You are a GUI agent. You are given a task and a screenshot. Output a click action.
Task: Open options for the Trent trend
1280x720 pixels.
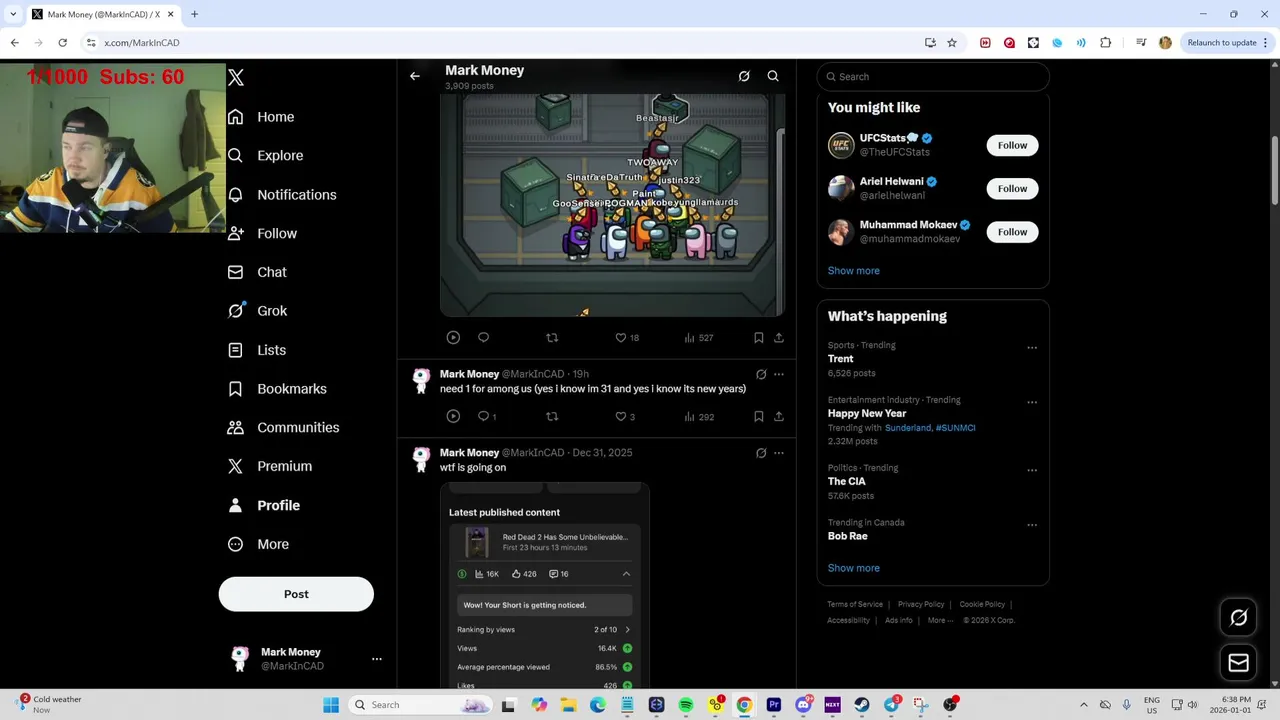pos(1032,348)
